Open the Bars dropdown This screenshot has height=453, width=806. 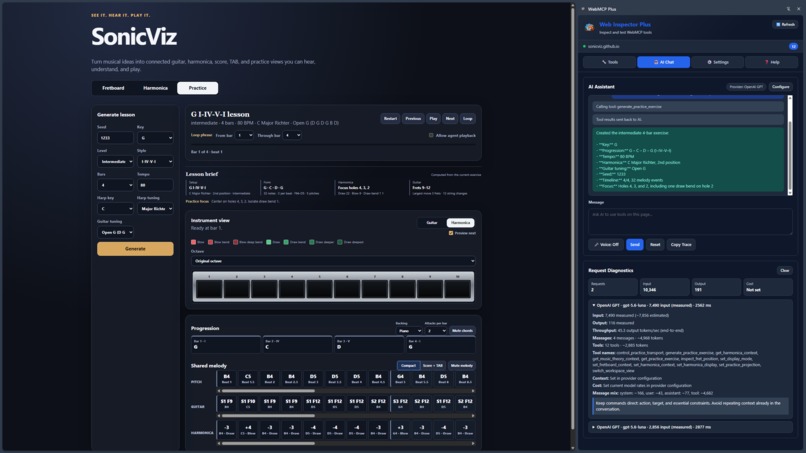[x=115, y=185]
